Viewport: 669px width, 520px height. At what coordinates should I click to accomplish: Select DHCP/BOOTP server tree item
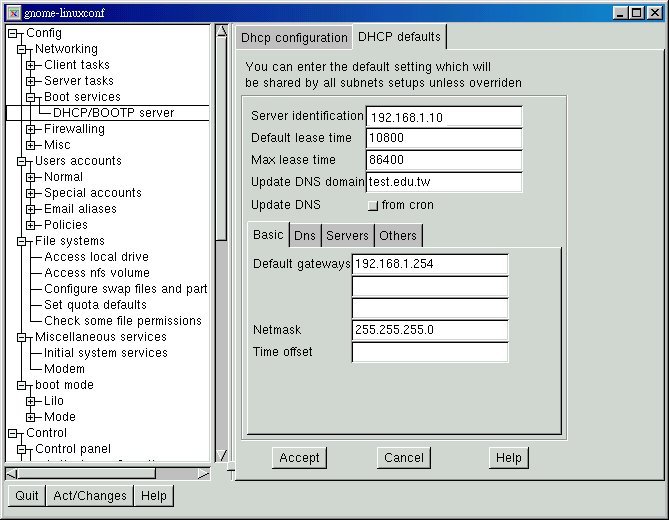coord(113,113)
